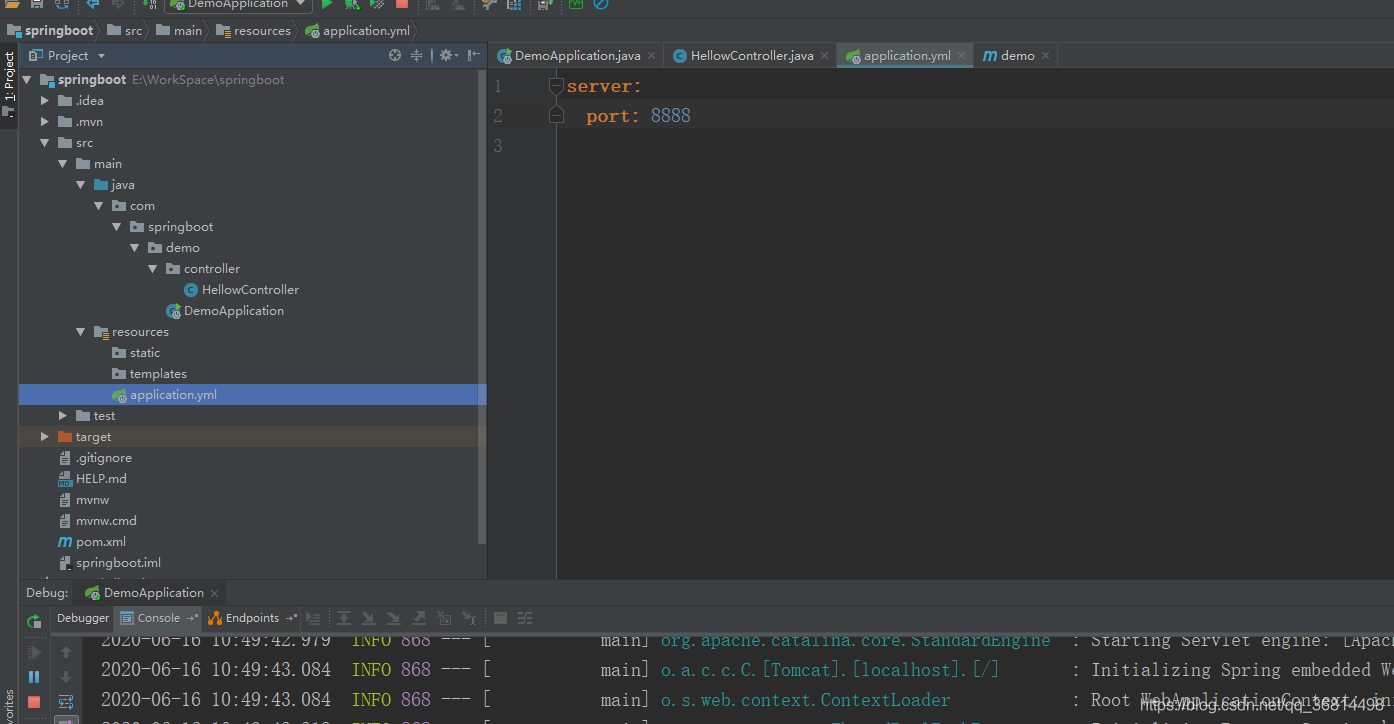Viewport: 1394px width, 724px height.
Task: Close the DemoApplication.java tab
Action: coord(651,56)
